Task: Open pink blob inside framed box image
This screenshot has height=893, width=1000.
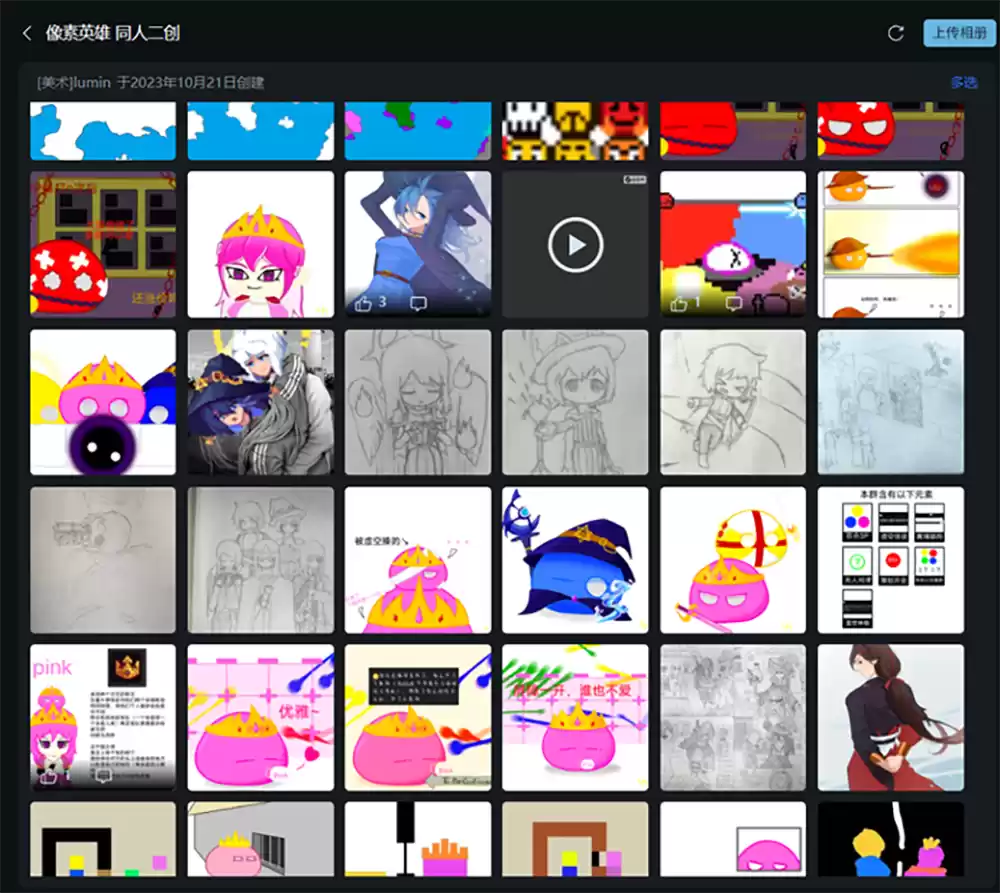Action: tap(733, 839)
